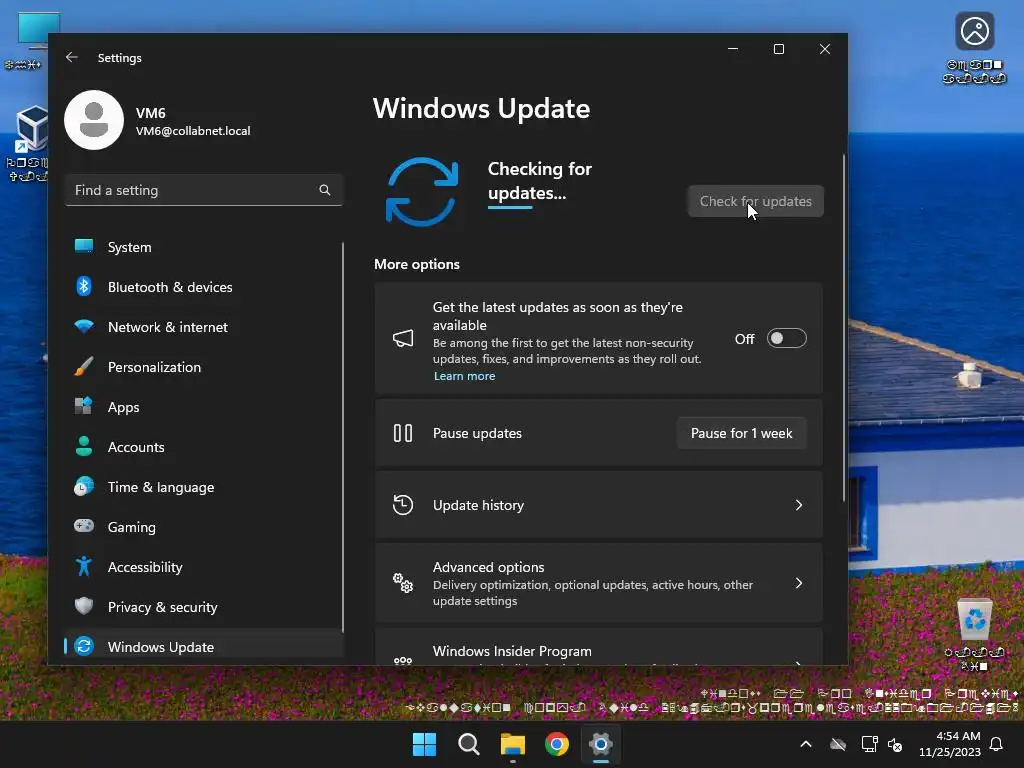Click the taskbar clock showing 4:54 AM
This screenshot has width=1024, height=768.
[950, 744]
